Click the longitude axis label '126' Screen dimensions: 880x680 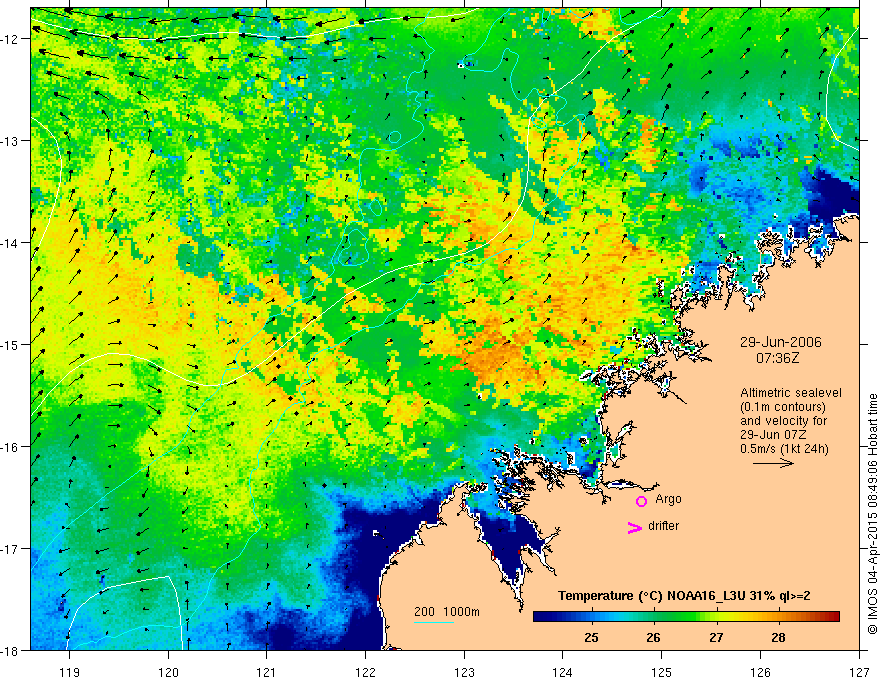coord(760,672)
